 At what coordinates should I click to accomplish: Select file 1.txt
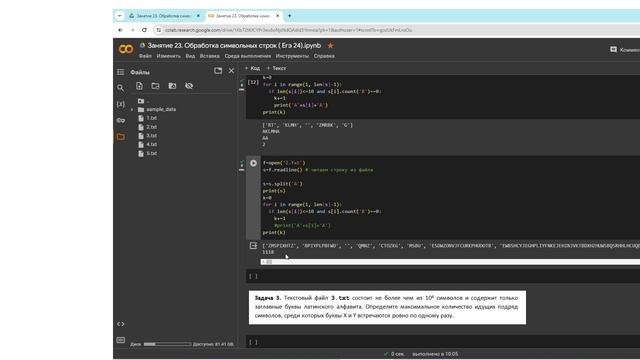pyautogui.click(x=151, y=118)
